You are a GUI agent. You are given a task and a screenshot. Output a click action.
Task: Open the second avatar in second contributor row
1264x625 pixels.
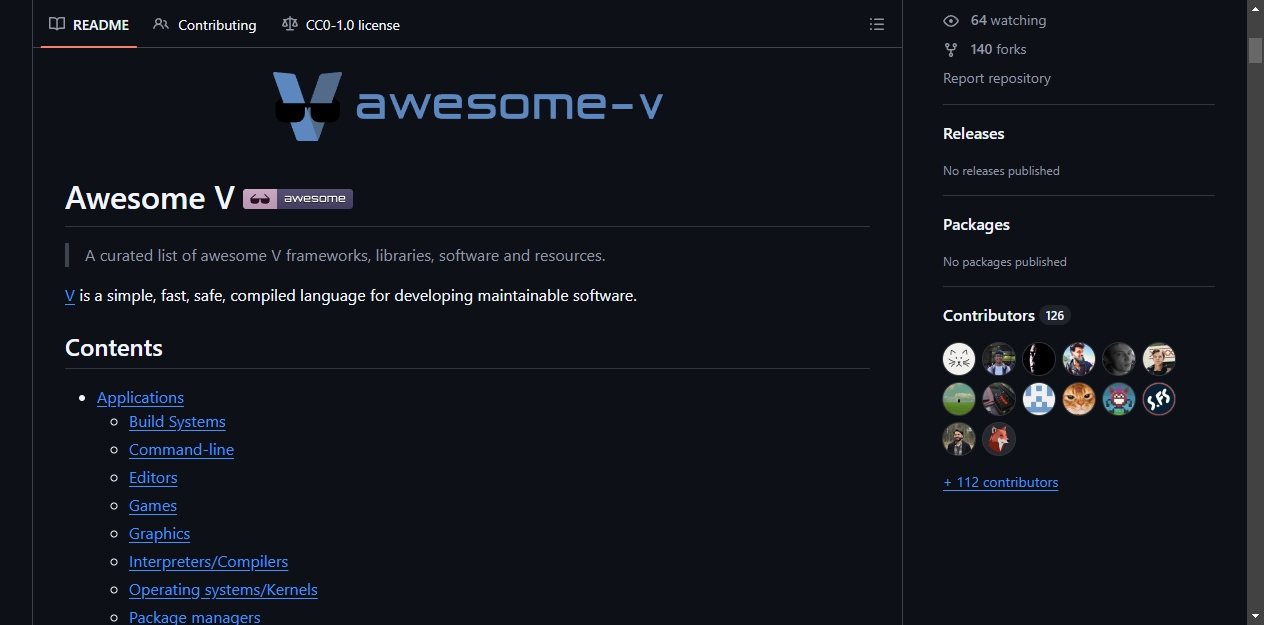(999, 399)
